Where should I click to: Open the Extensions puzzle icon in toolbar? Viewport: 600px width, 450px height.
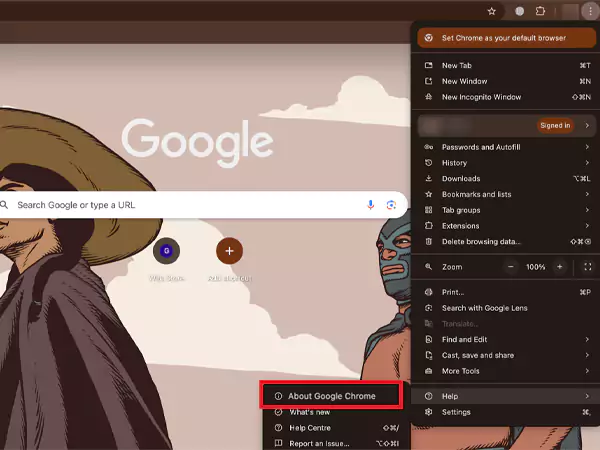[540, 11]
